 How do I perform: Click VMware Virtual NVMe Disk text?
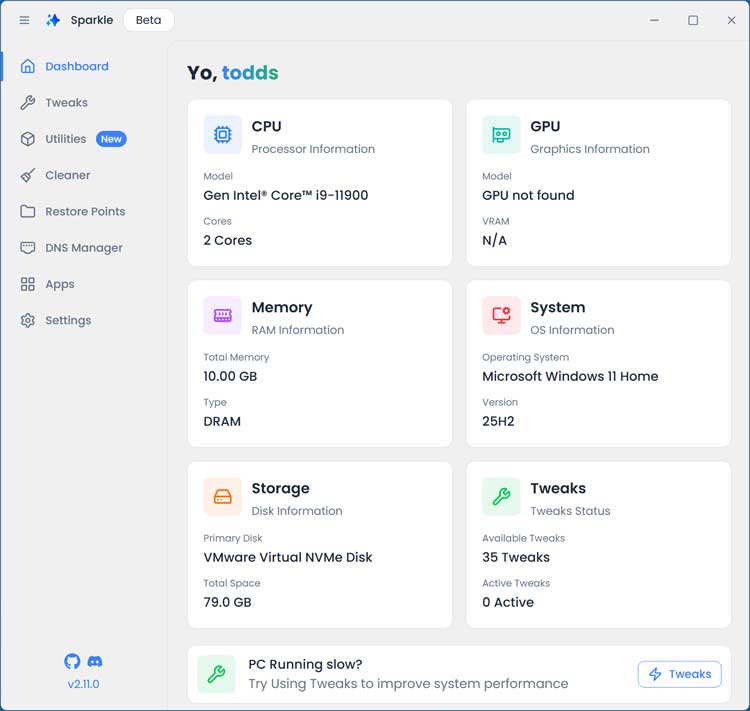[x=287, y=557]
